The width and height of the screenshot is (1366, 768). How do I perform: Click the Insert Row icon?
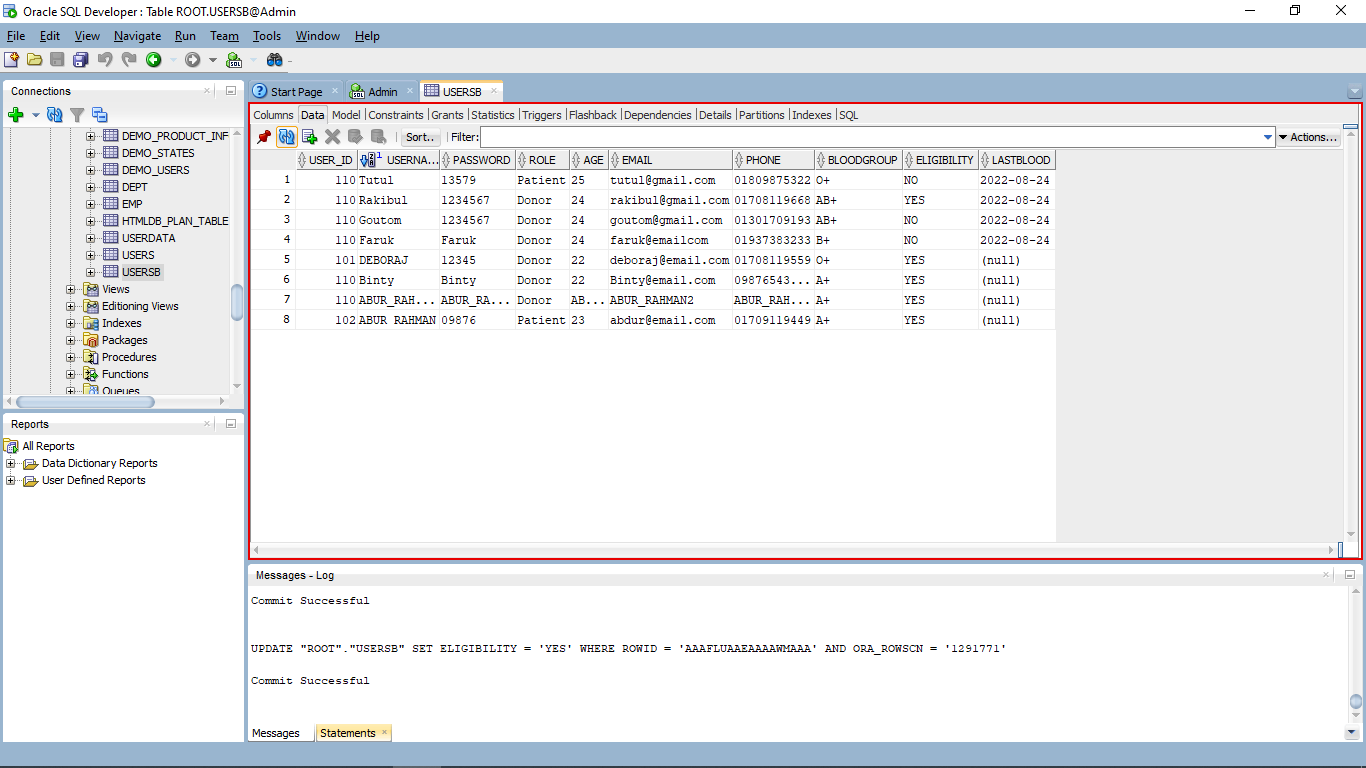(x=310, y=137)
